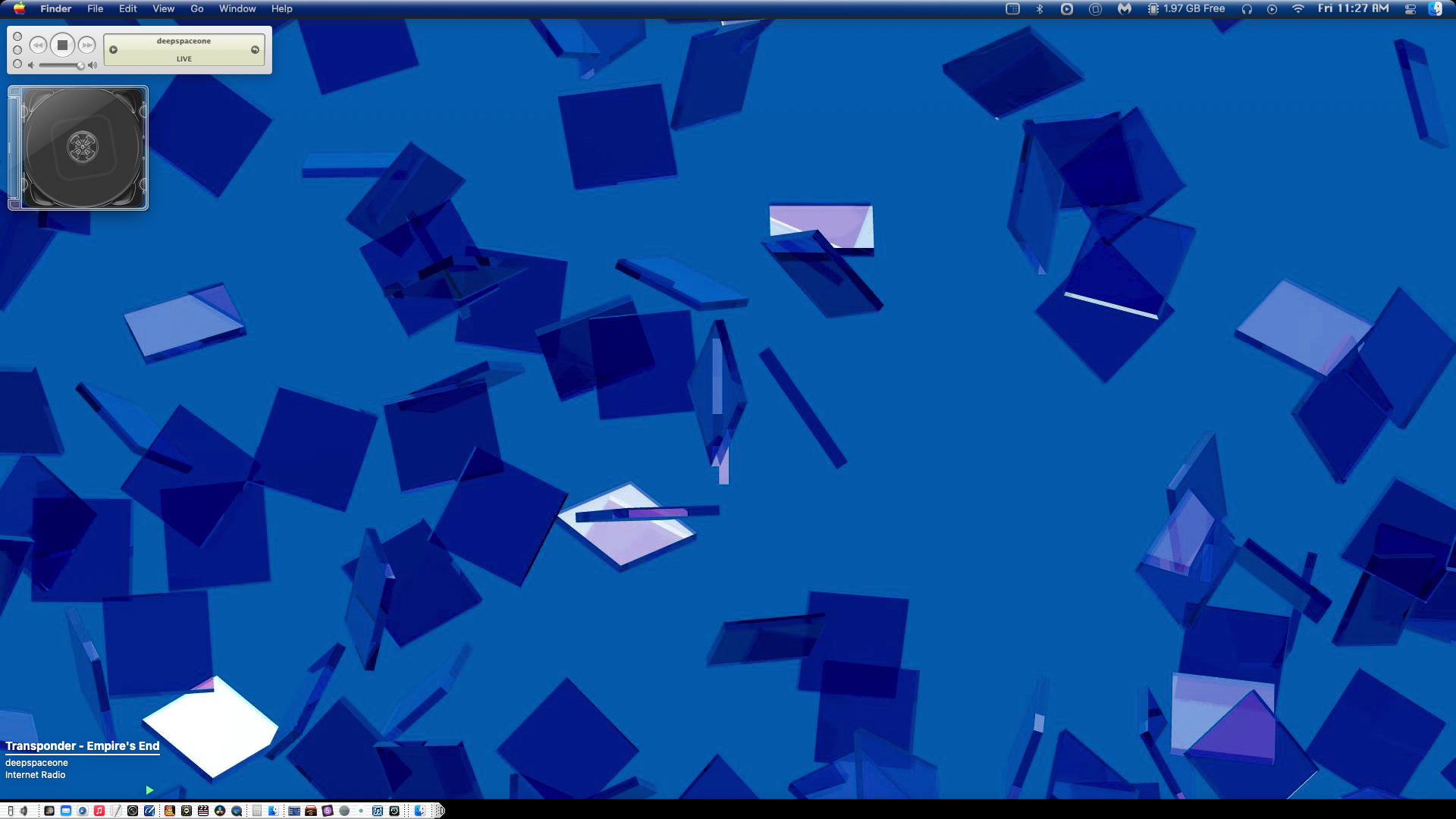Open the Wi-Fi menu bar icon
This screenshot has height=819, width=1456.
tap(1298, 9)
